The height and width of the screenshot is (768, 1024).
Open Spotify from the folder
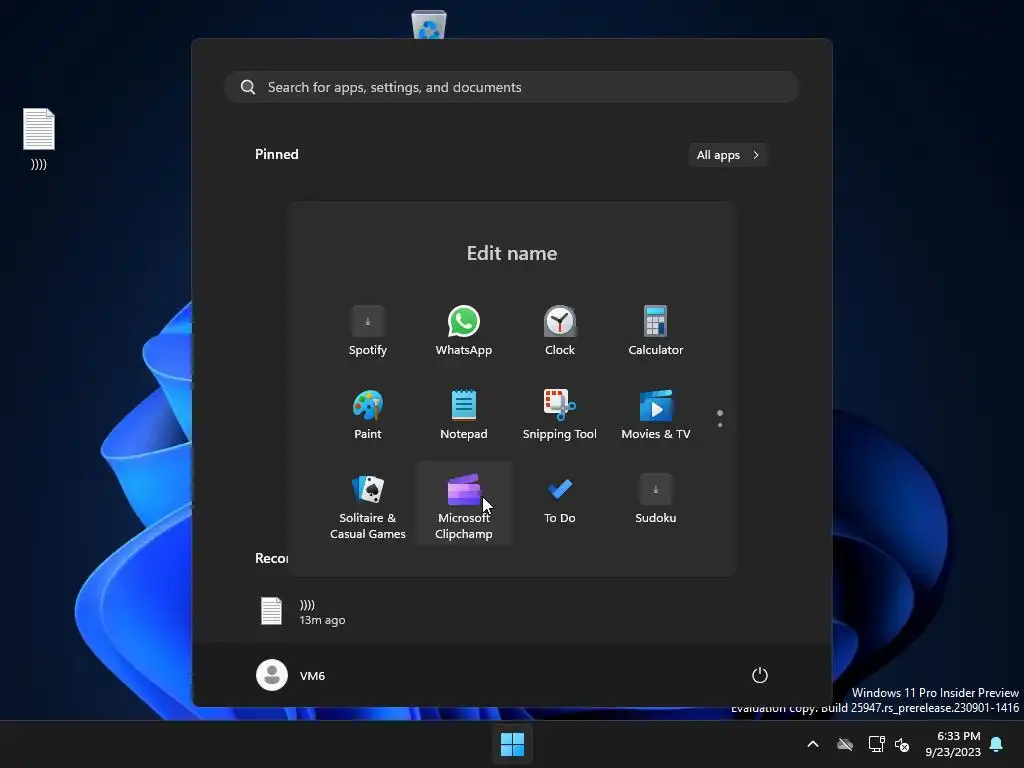tap(368, 331)
